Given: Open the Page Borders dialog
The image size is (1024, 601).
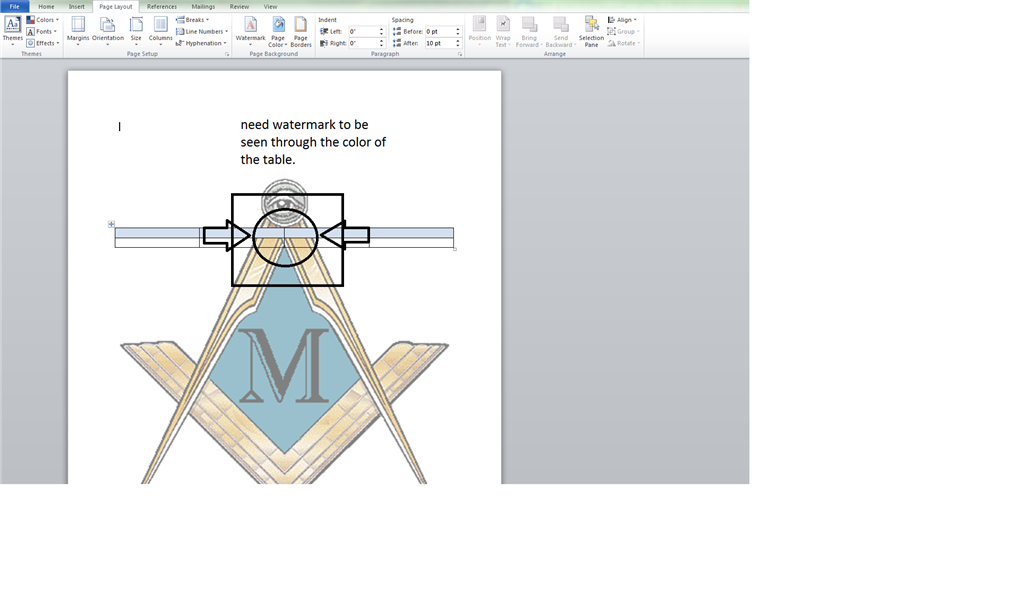Looking at the screenshot, I should (x=300, y=31).
